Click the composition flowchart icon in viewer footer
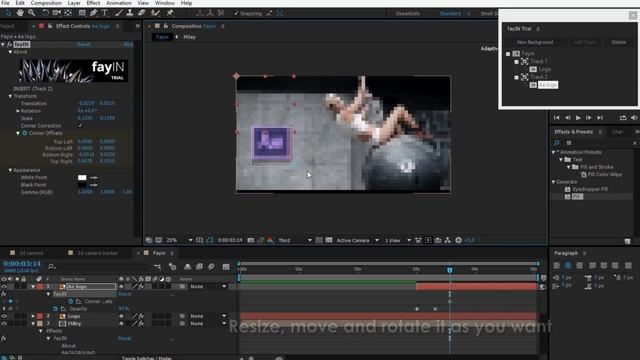The width and height of the screenshot is (640, 360). pyautogui.click(x=448, y=240)
